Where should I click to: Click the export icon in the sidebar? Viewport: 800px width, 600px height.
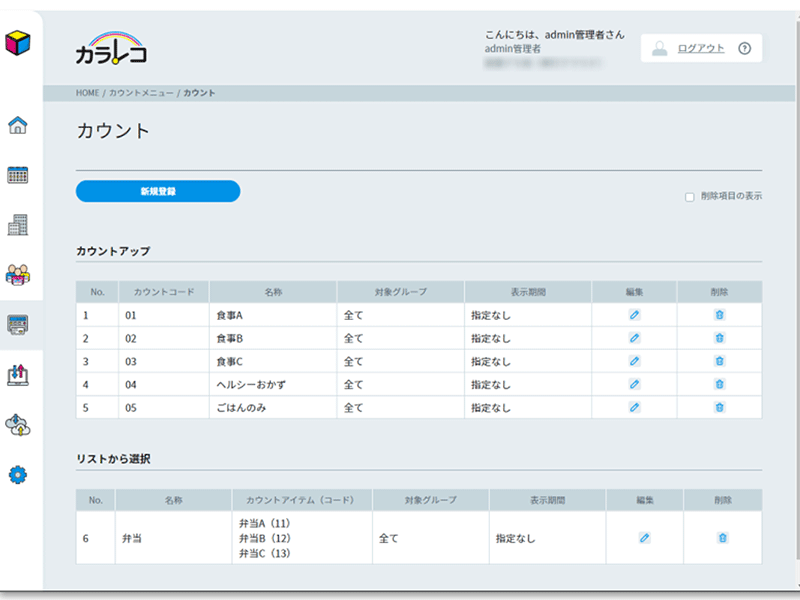(18, 375)
